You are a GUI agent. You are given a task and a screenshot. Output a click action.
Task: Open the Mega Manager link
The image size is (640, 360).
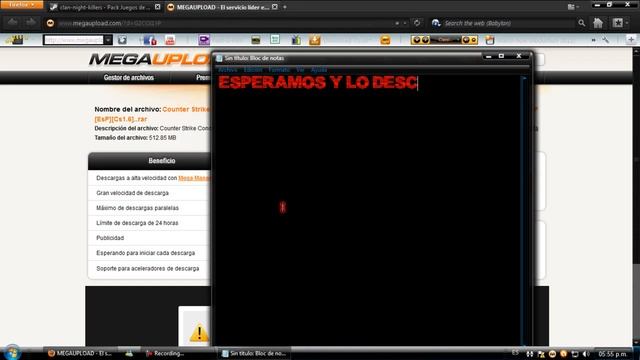pos(194,178)
